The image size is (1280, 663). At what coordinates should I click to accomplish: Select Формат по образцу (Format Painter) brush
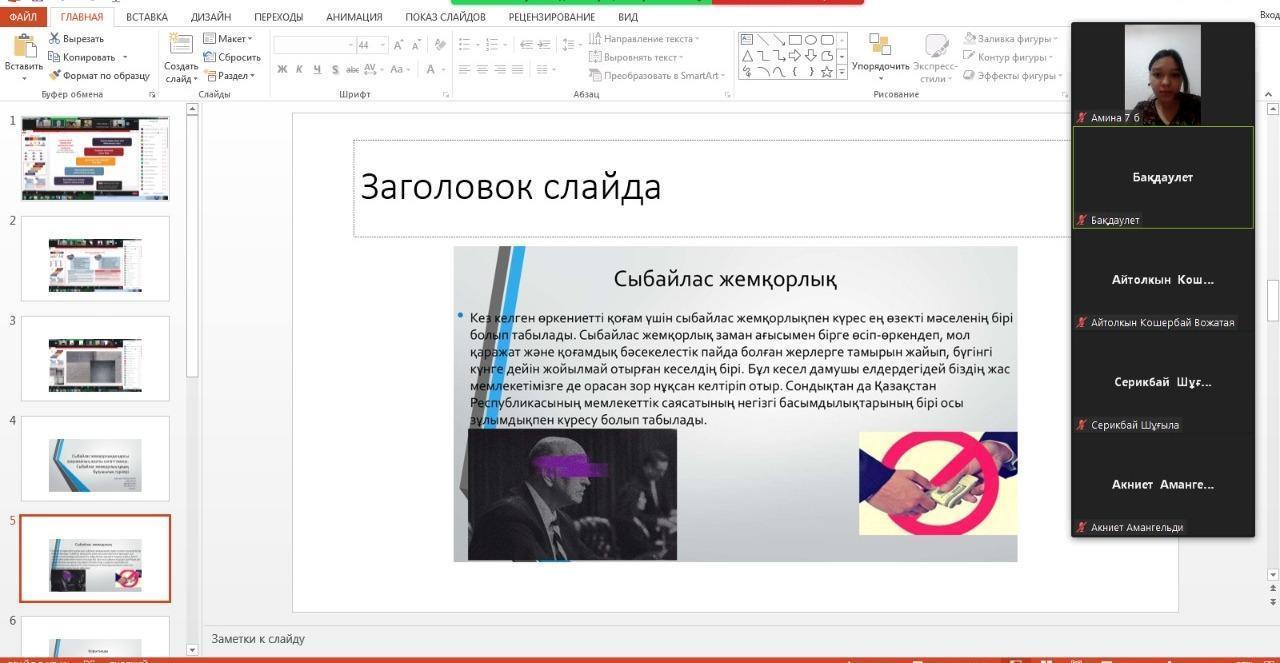(x=55, y=75)
